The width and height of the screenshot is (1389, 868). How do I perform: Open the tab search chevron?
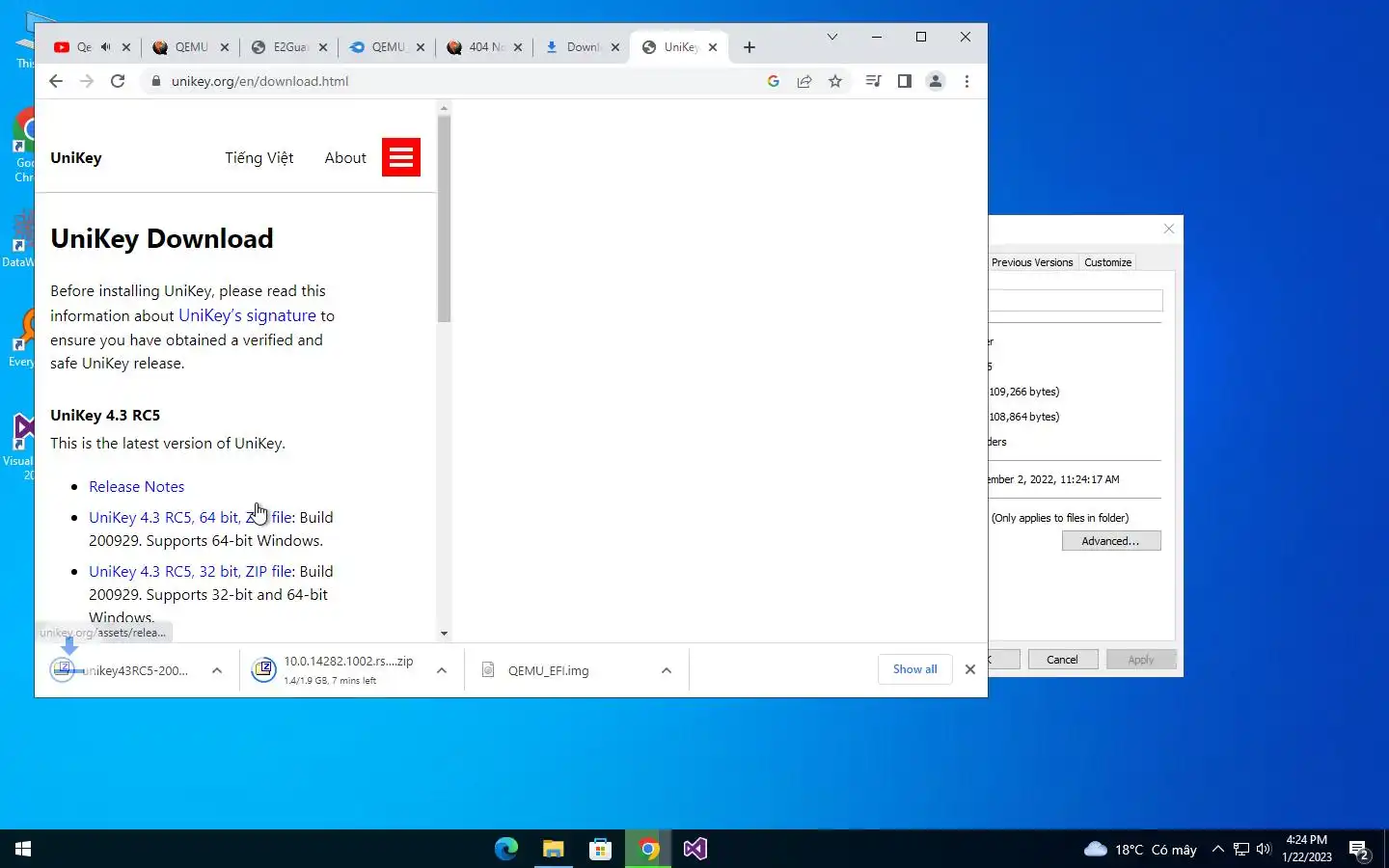(x=832, y=37)
